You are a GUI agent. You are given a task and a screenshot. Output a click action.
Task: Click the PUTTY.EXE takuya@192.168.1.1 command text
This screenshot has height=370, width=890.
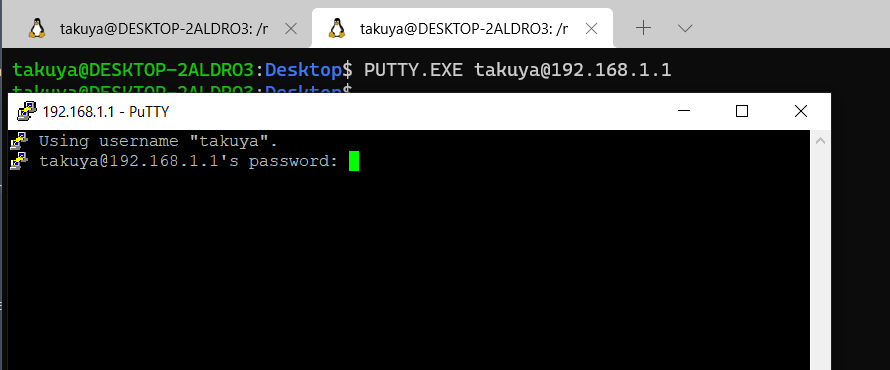[518, 70]
